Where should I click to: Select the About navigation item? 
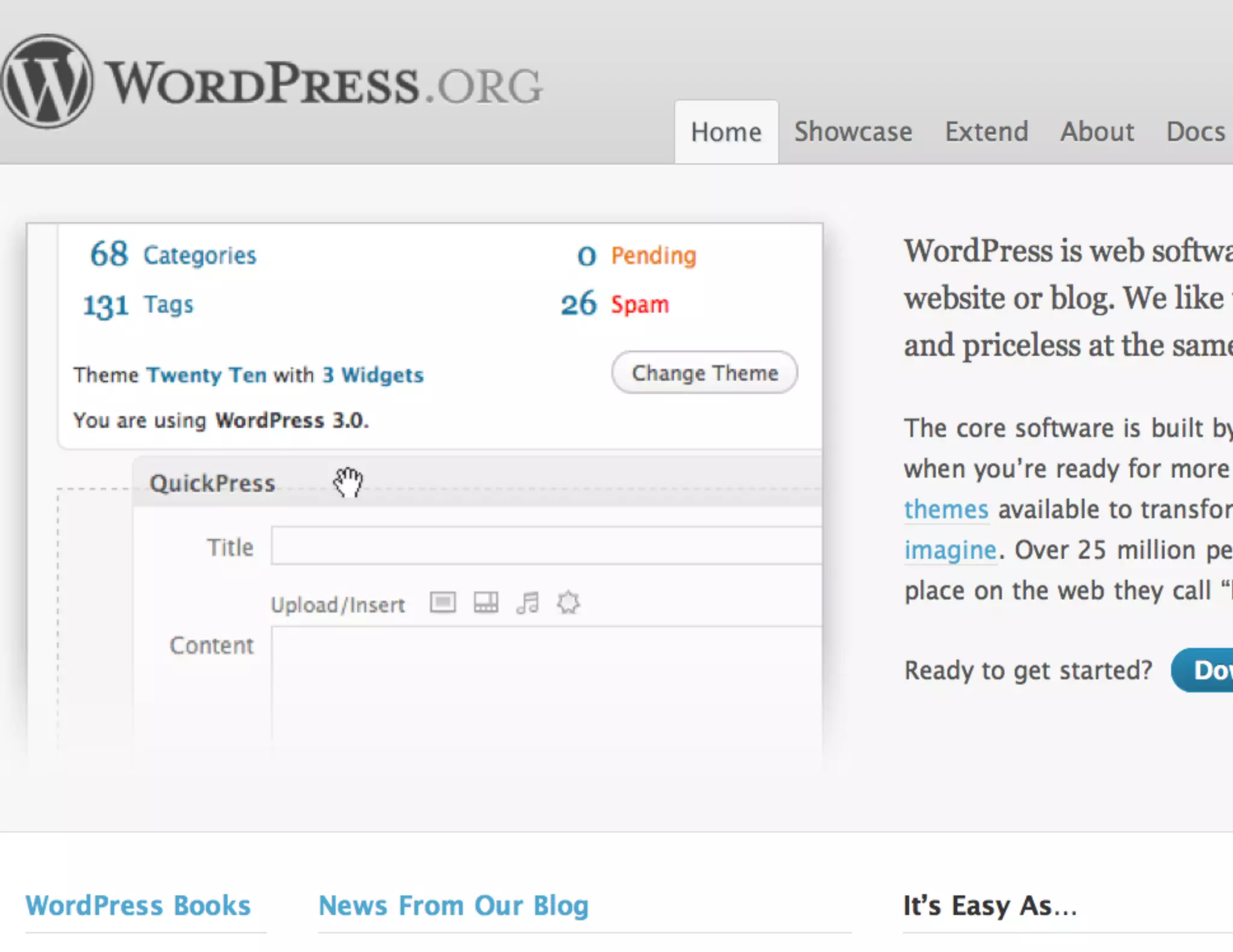(x=1097, y=132)
